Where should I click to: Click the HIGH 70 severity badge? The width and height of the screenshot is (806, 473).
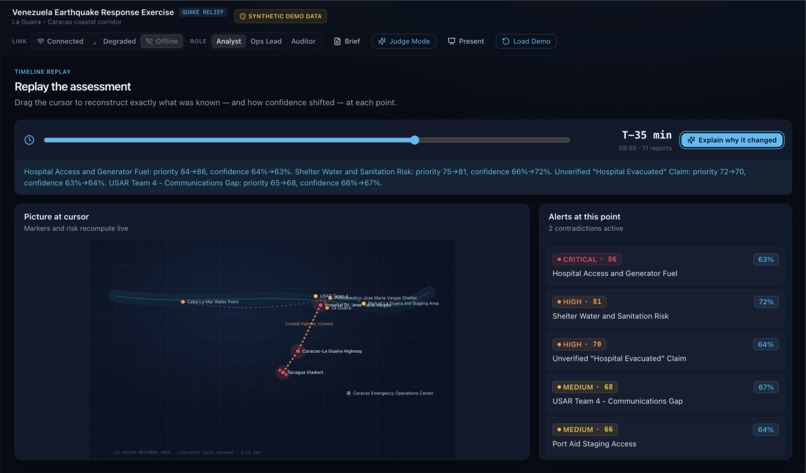pyautogui.click(x=579, y=344)
